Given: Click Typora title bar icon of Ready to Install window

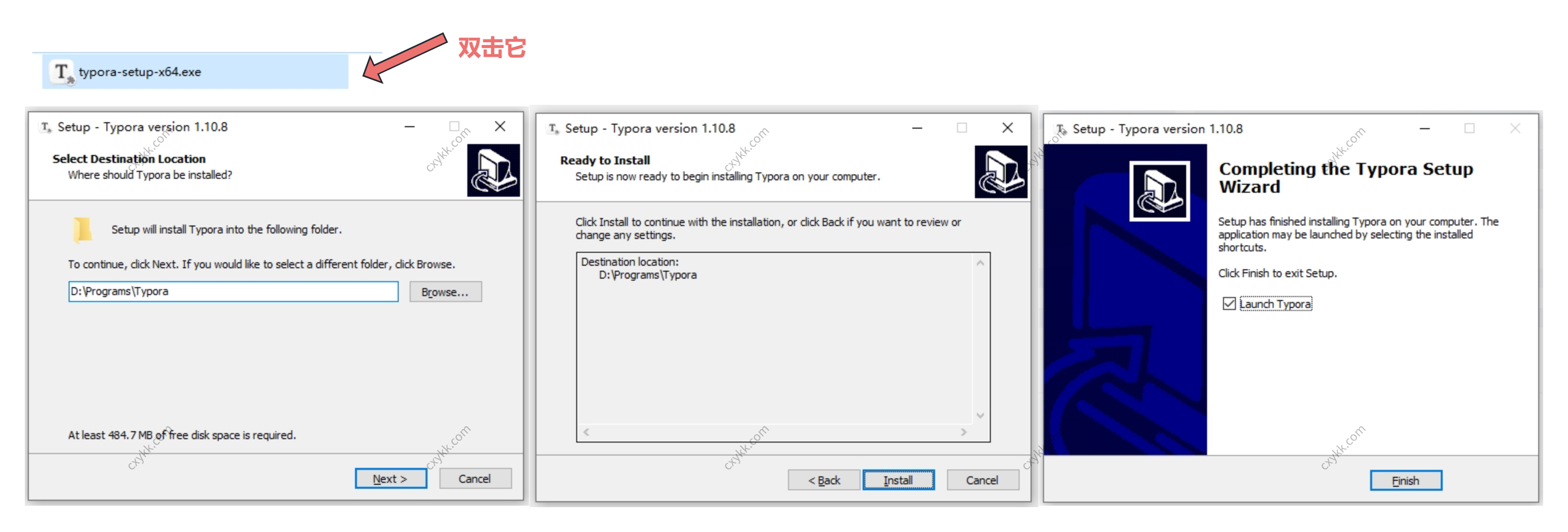Looking at the screenshot, I should pos(553,129).
